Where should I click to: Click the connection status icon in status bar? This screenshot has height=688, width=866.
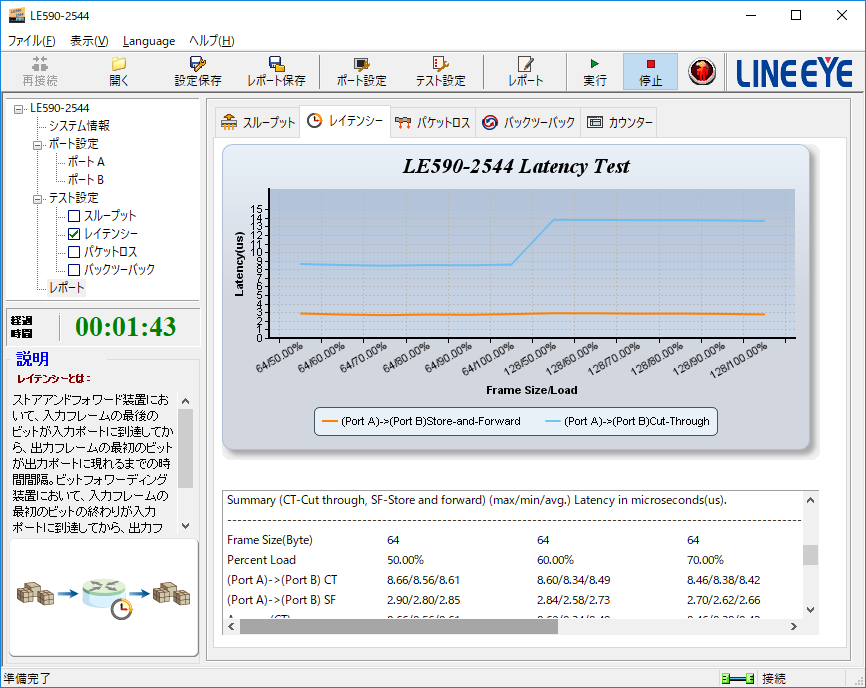pyautogui.click(x=738, y=678)
